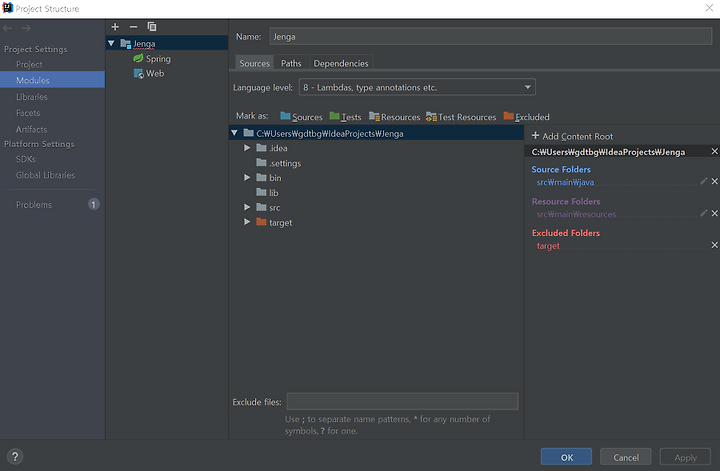Remove content root C:\Users\gdtbg\IdeaProjects\Jenga
This screenshot has height=471, width=720.
click(x=714, y=151)
